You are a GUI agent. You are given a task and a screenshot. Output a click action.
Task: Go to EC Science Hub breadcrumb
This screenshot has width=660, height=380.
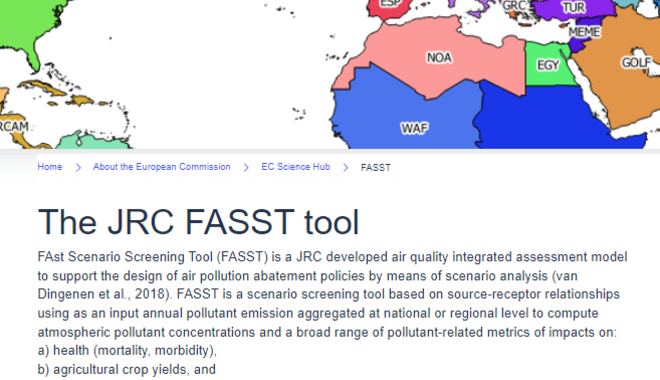click(295, 167)
